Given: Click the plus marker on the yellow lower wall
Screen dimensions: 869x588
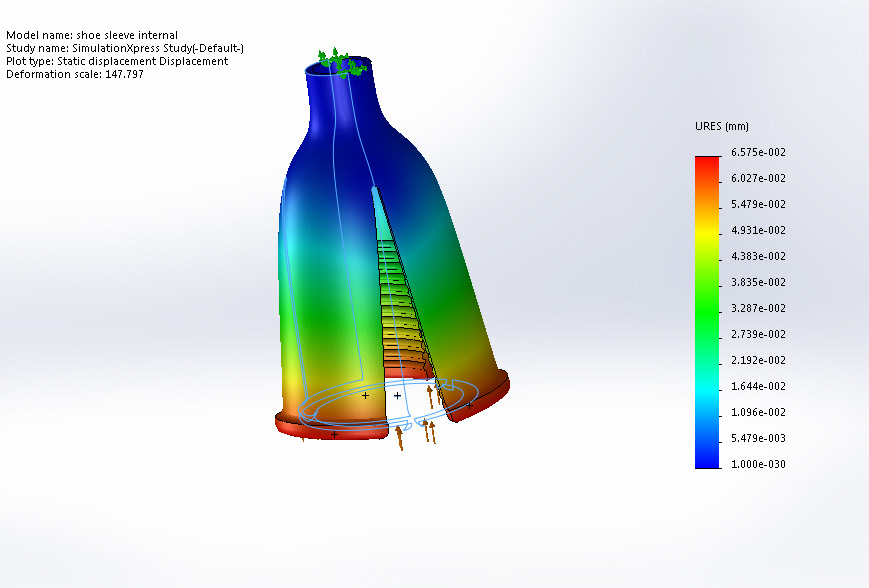Looking at the screenshot, I should tap(365, 396).
